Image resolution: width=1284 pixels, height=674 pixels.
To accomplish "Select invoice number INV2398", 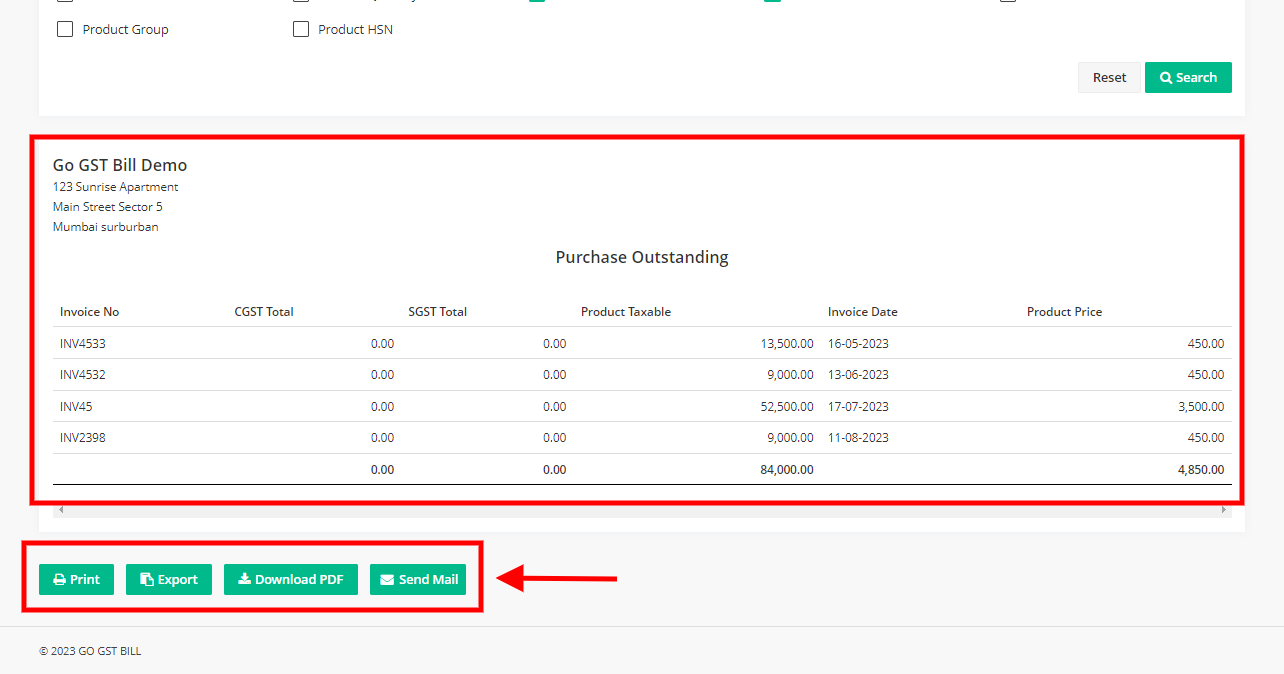I will [83, 438].
